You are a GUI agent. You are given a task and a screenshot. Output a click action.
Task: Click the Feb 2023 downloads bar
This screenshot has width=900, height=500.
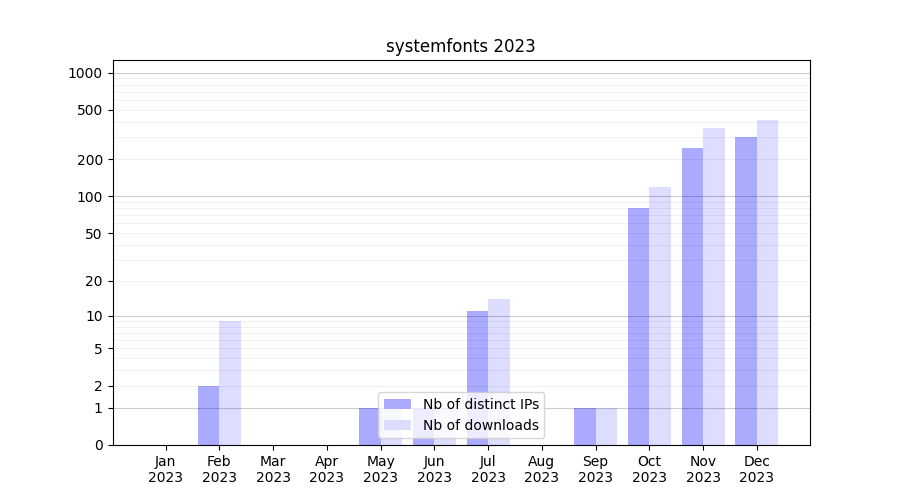(230, 382)
